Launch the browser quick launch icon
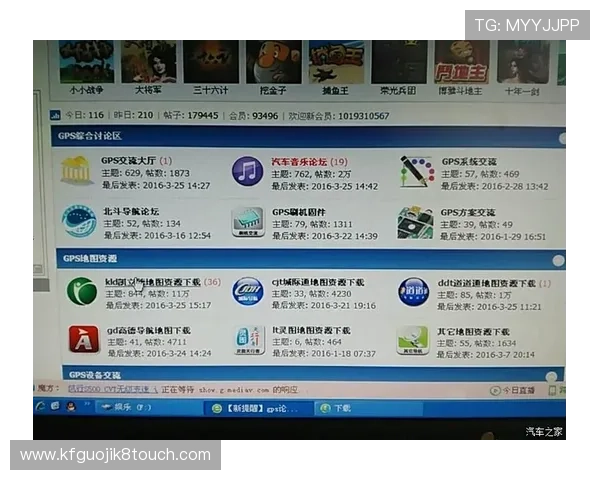 coord(40,407)
